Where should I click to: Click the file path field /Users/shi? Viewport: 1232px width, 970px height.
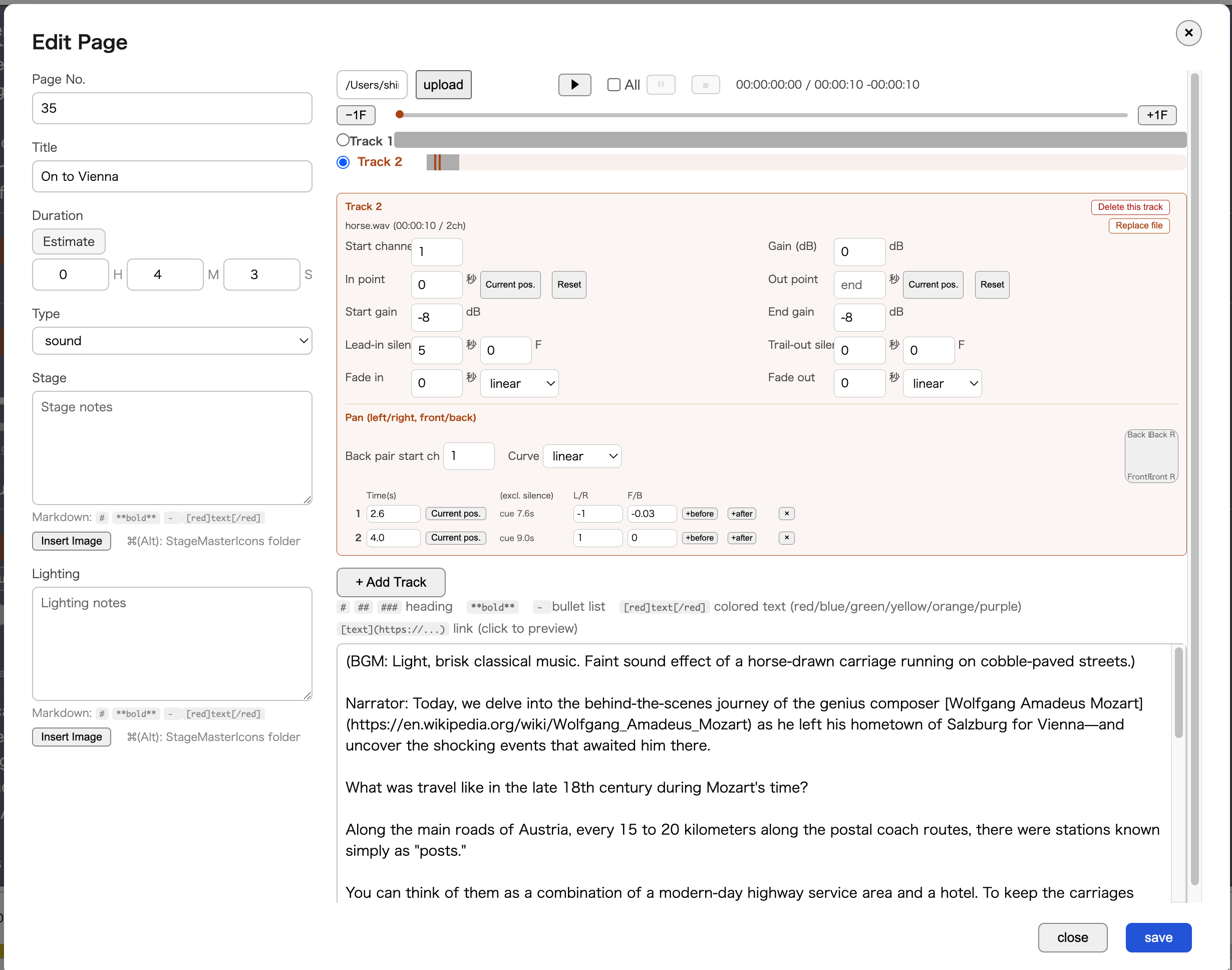(372, 85)
